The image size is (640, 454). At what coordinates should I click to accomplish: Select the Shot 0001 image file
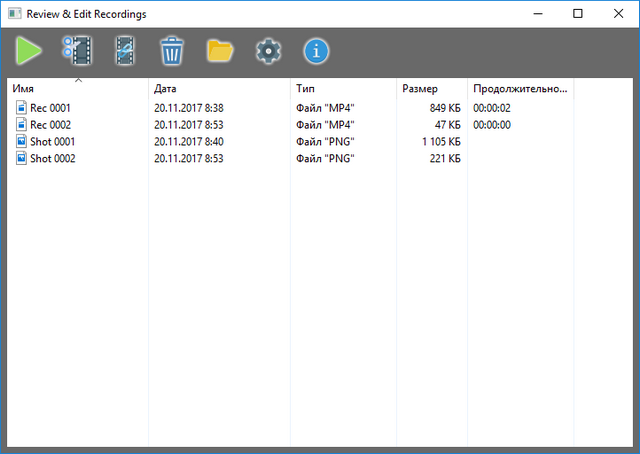pos(52,142)
